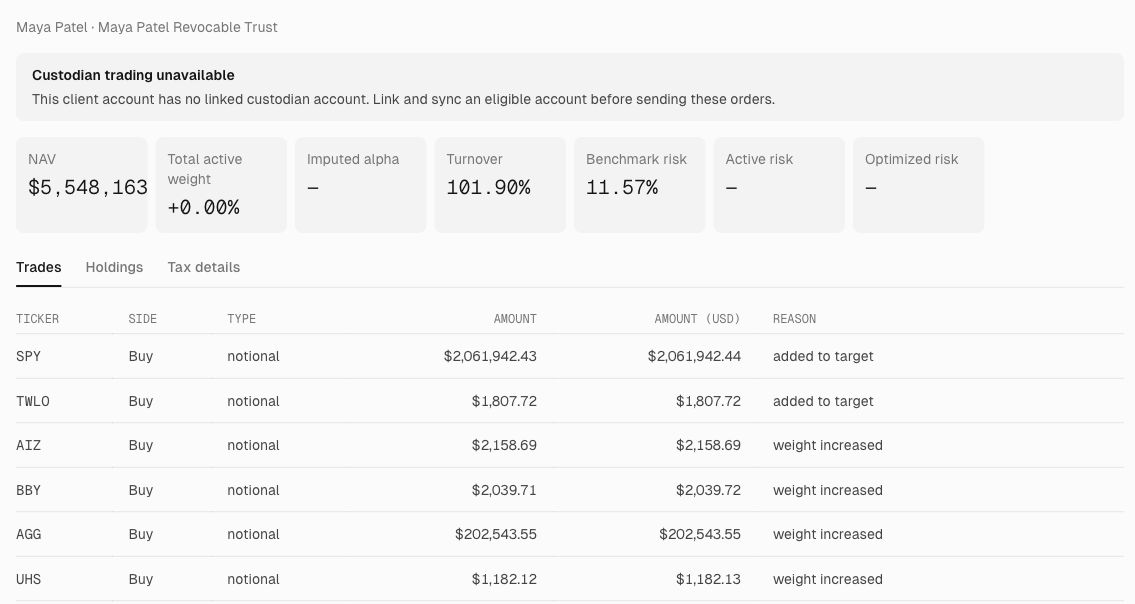Switch to the Trades tab

(x=38, y=267)
